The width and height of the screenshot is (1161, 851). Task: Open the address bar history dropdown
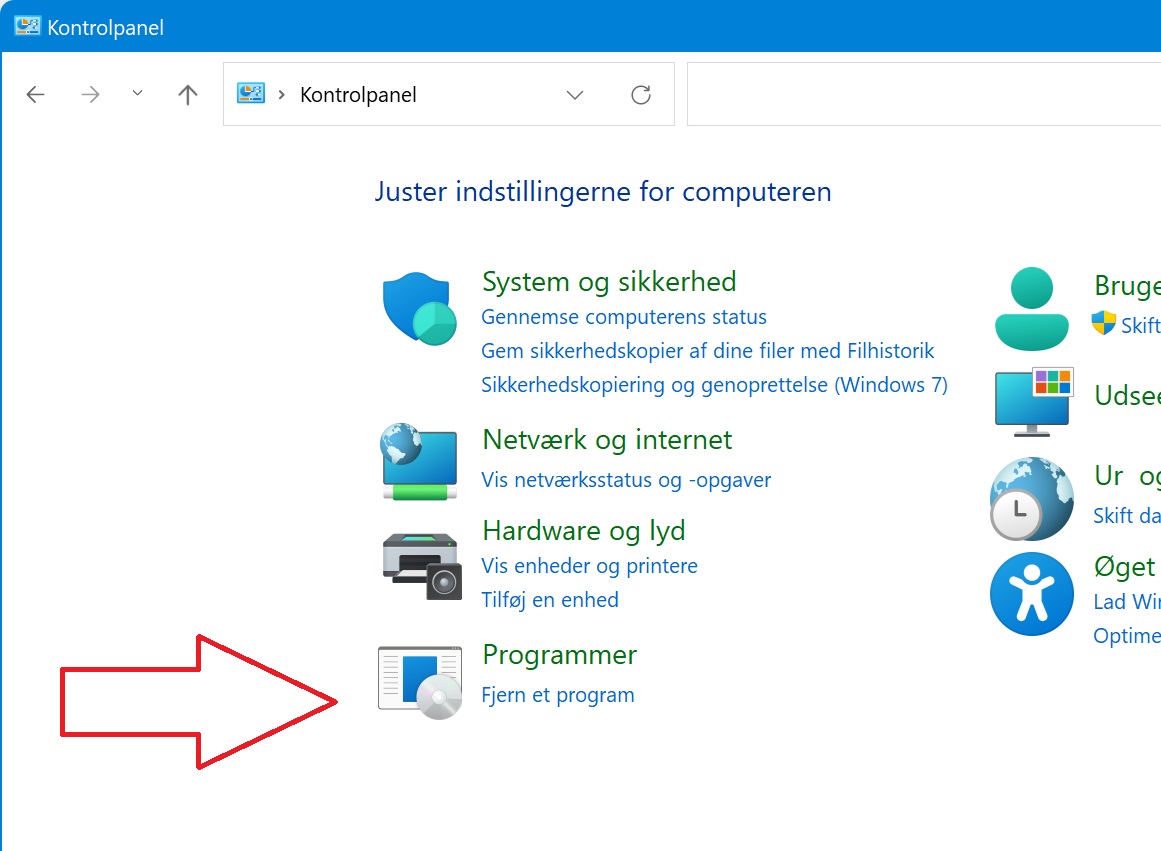(x=575, y=95)
